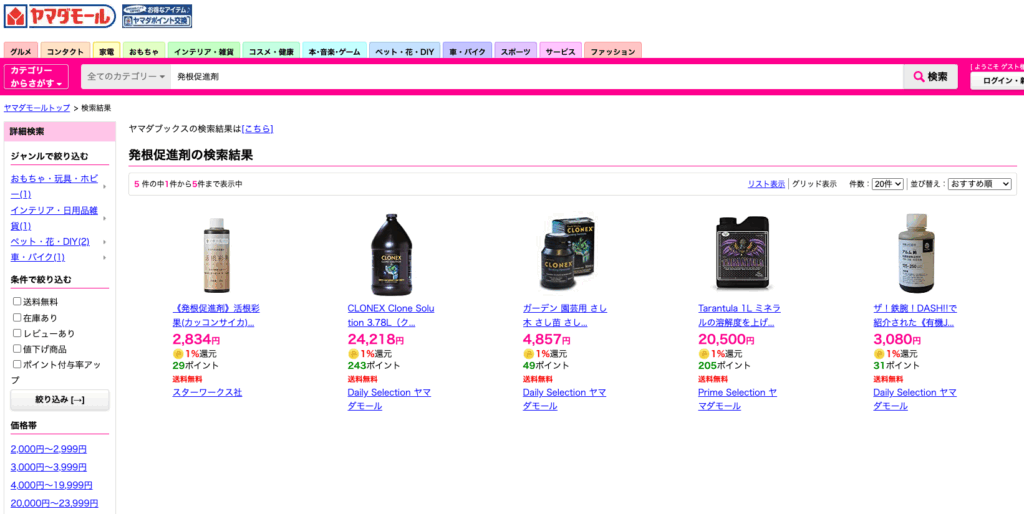
Task: Open the 全てのカテゴリー dropdown
Action: tap(126, 76)
